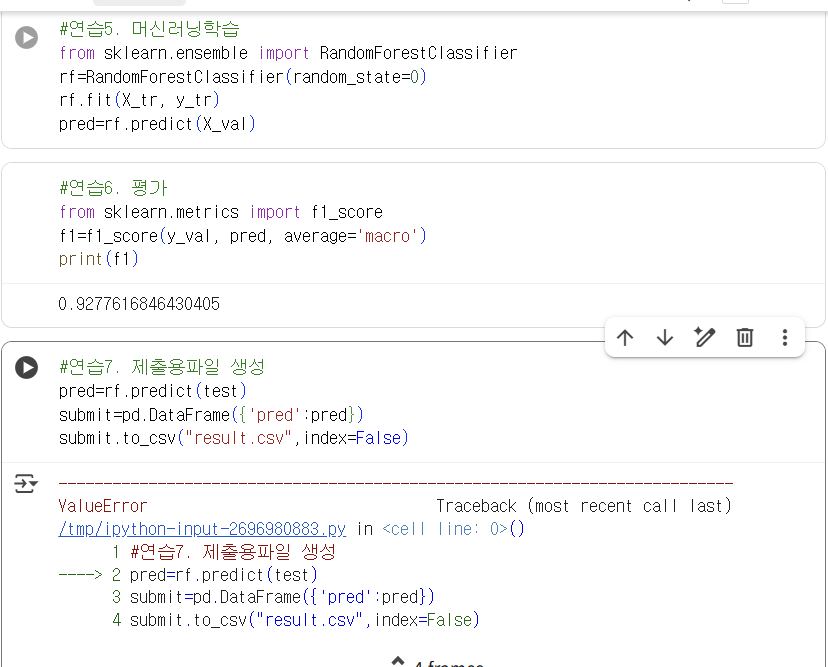Click the f1_score import line in 연습6
Screen dimensions: 828x667
pyautogui.click(x=220, y=212)
